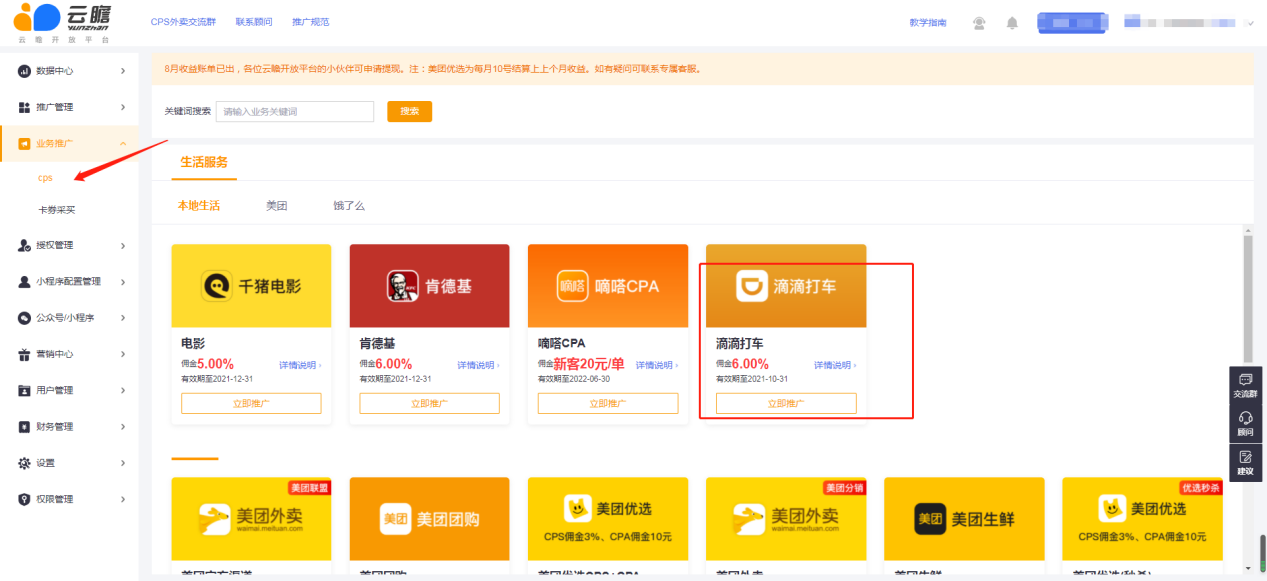This screenshot has height=581, width=1267.
Task: Click the 美团外卖 kangaroo logo with 美团联盟 badge
Action: point(215,519)
